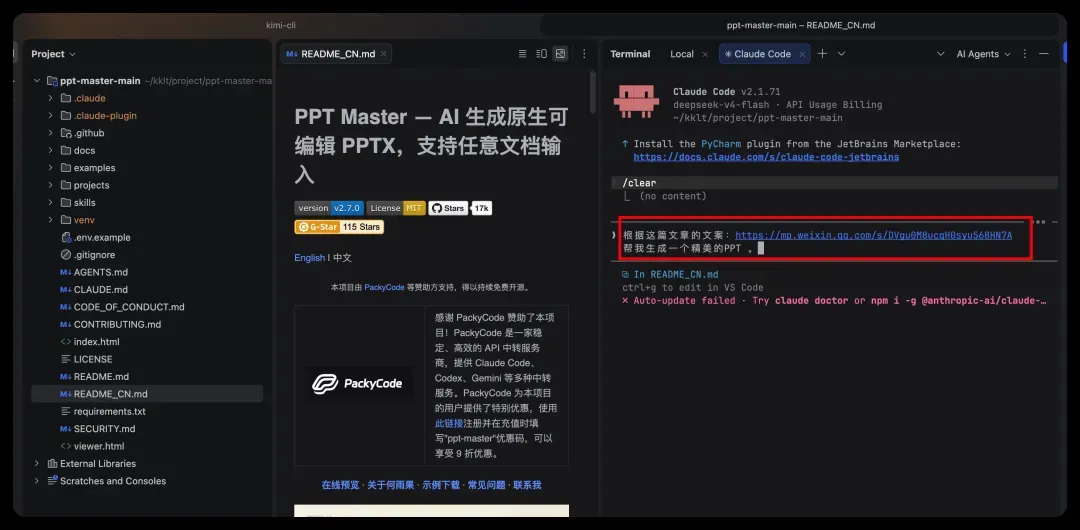Select index.html in project tree
1080x530 pixels.
click(x=96, y=342)
